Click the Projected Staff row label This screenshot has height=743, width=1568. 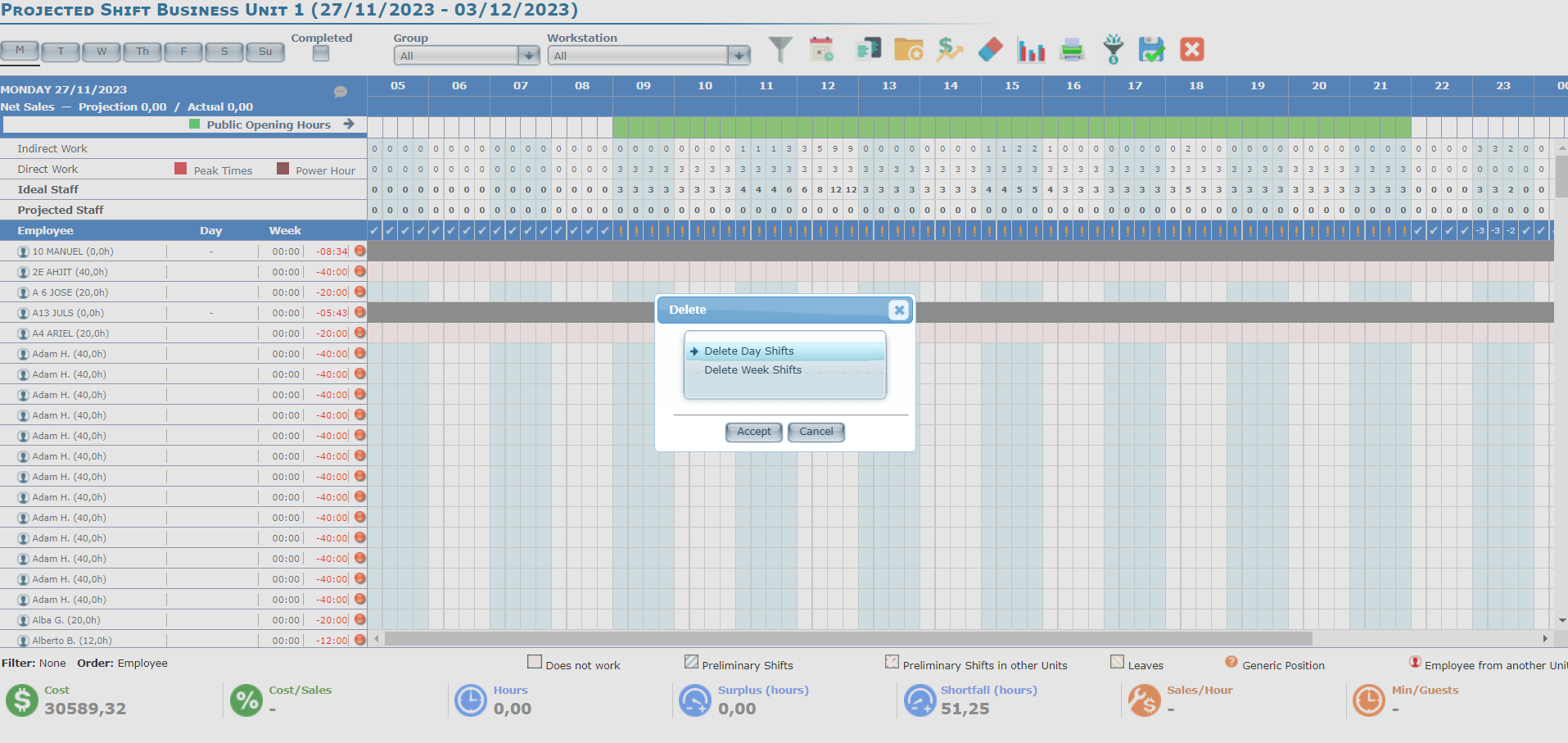(x=61, y=210)
